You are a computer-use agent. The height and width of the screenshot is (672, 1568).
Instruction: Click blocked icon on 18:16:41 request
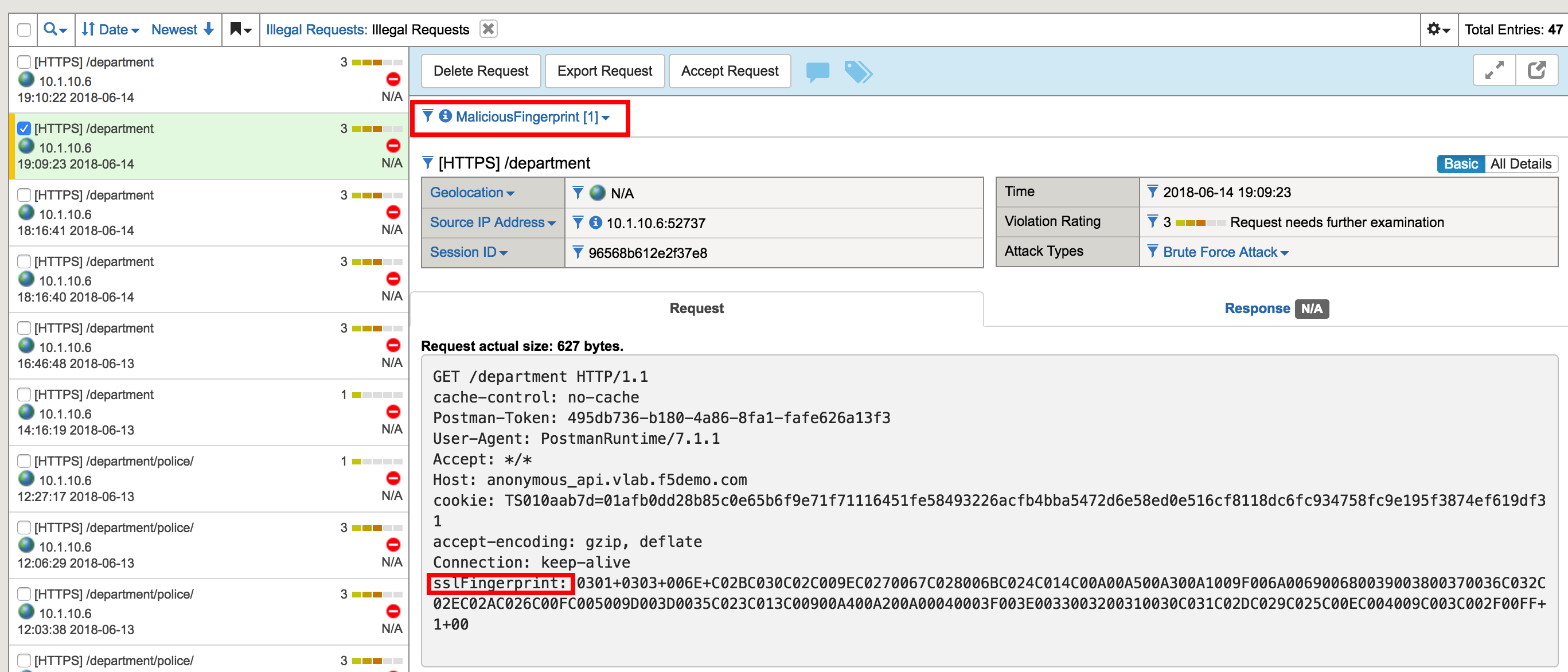tap(394, 212)
